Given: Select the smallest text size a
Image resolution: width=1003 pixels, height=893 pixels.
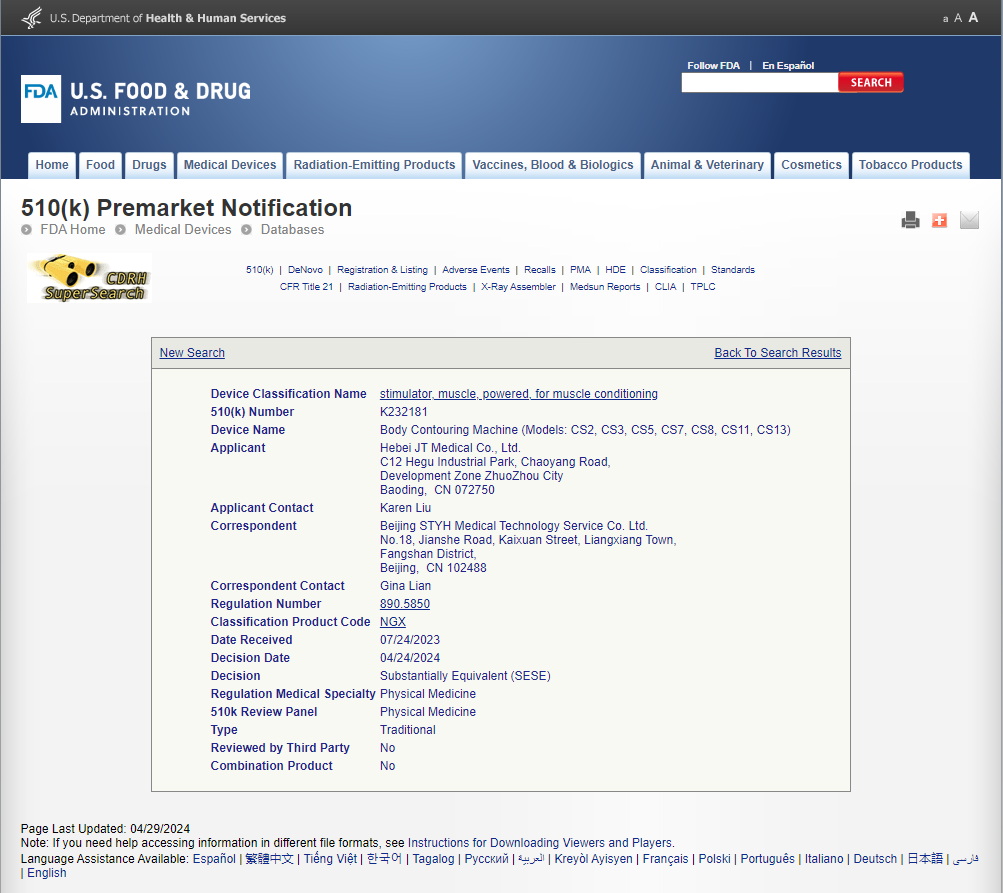Looking at the screenshot, I should pyautogui.click(x=945, y=19).
